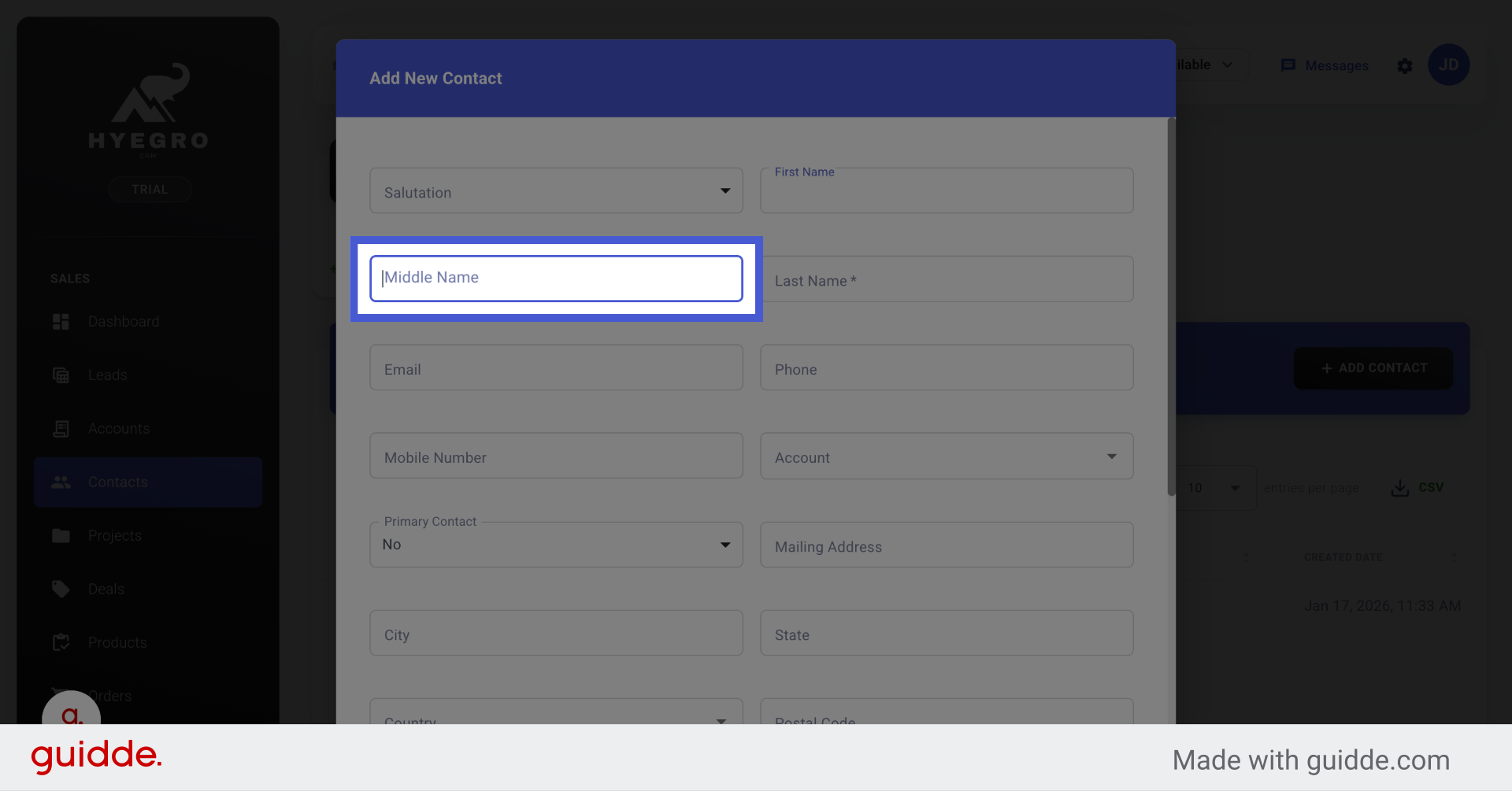Open the Projects folder icon

point(61,535)
